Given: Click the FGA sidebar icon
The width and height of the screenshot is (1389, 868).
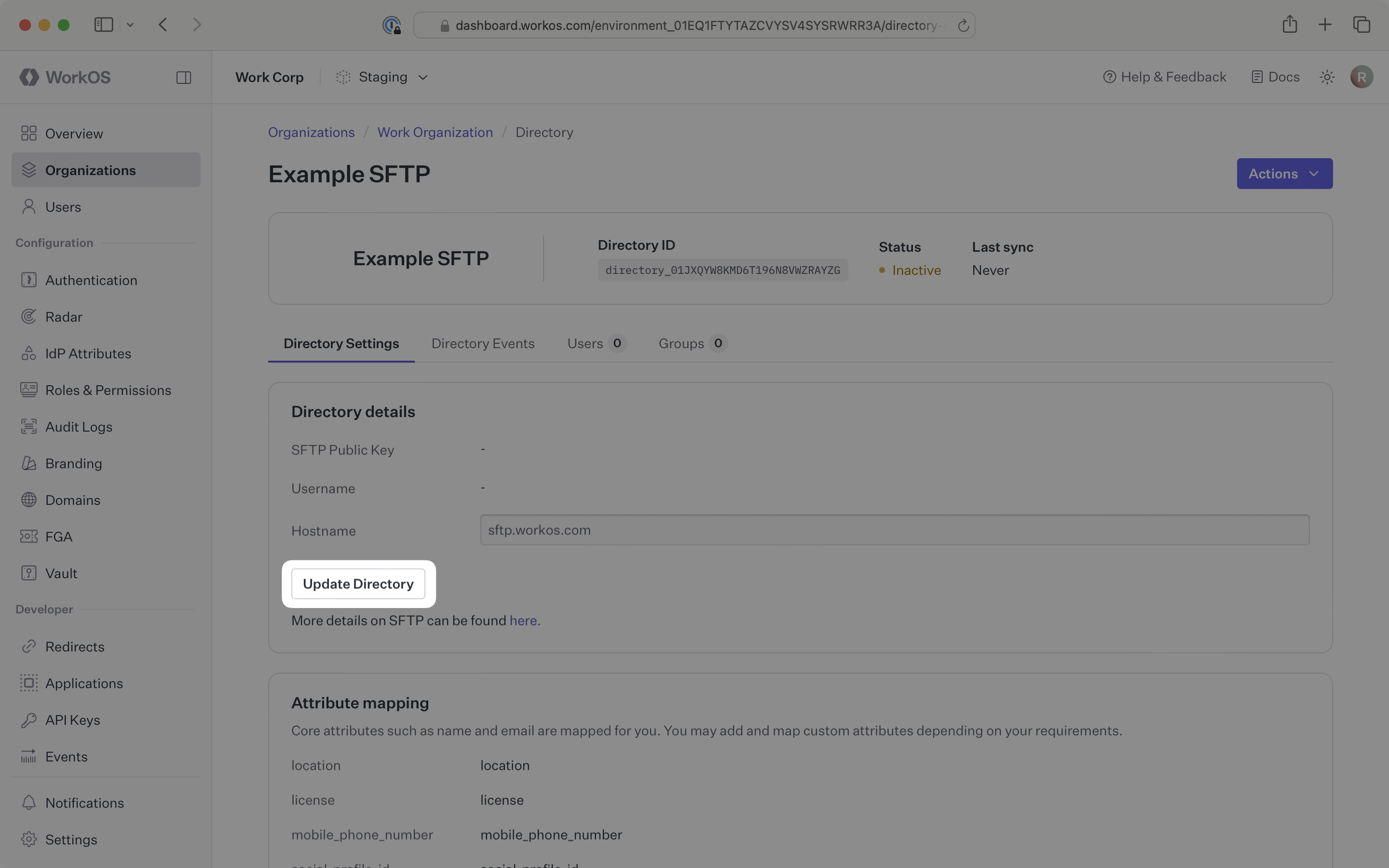Looking at the screenshot, I should pyautogui.click(x=29, y=536).
